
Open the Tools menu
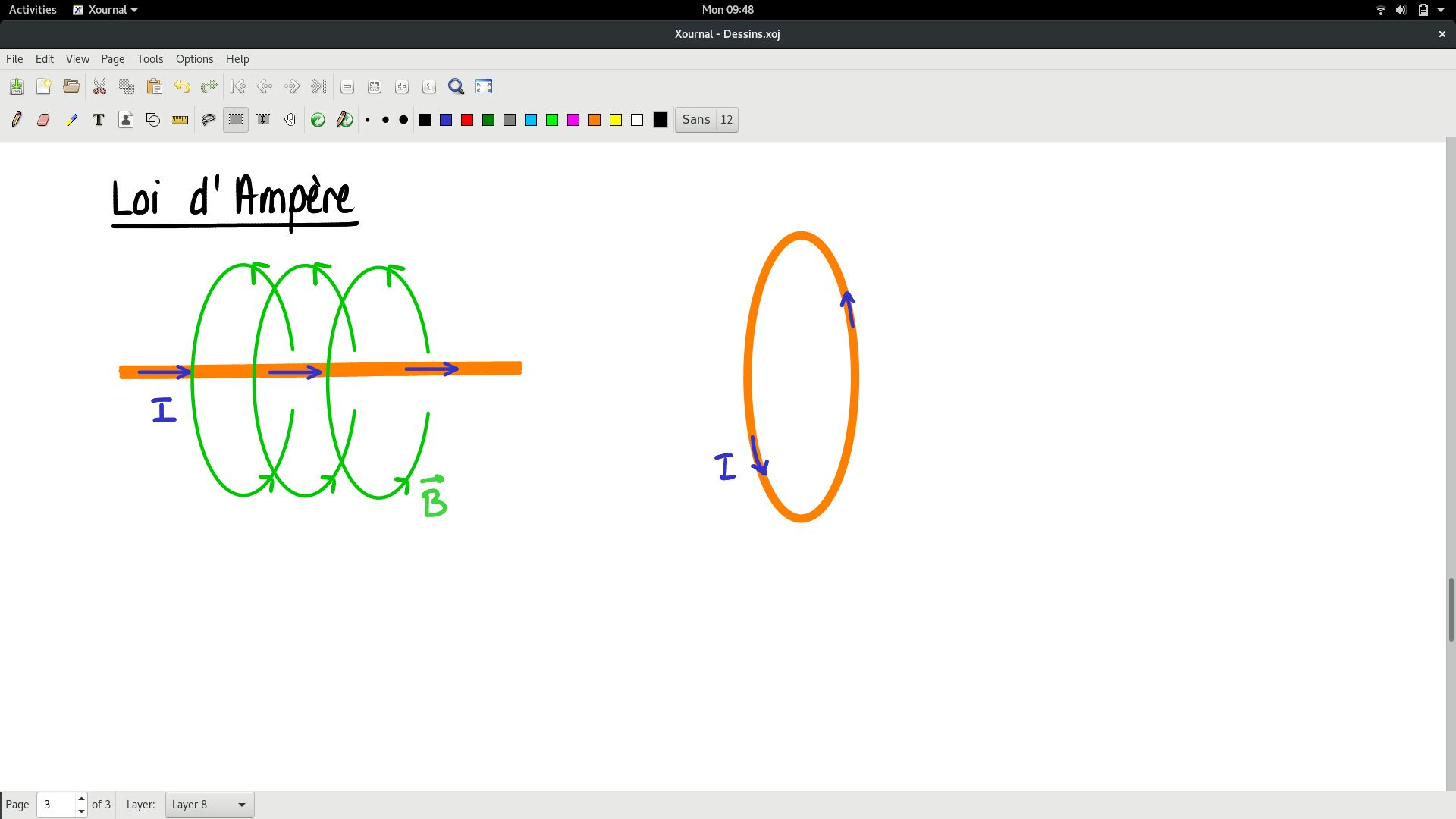149,59
